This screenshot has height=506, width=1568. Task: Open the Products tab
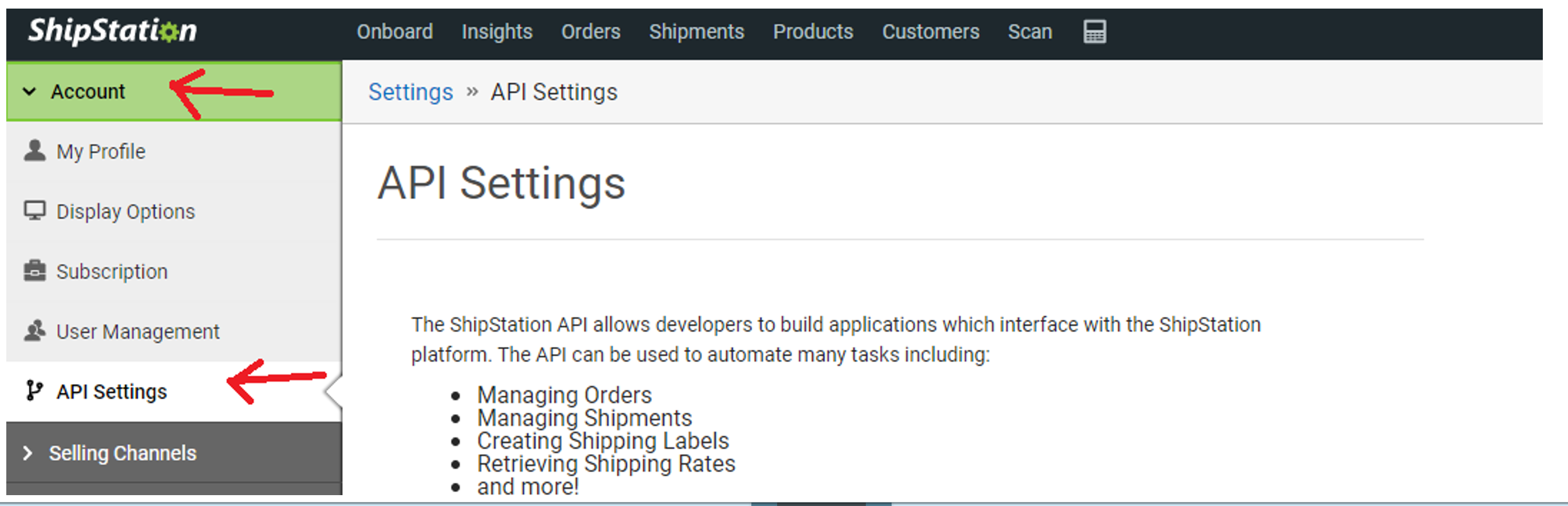(813, 31)
